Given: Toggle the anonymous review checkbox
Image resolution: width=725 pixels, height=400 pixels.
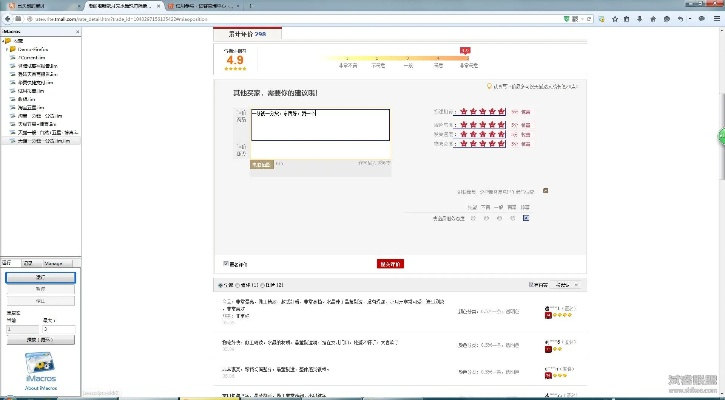Looking at the screenshot, I should (x=226, y=264).
